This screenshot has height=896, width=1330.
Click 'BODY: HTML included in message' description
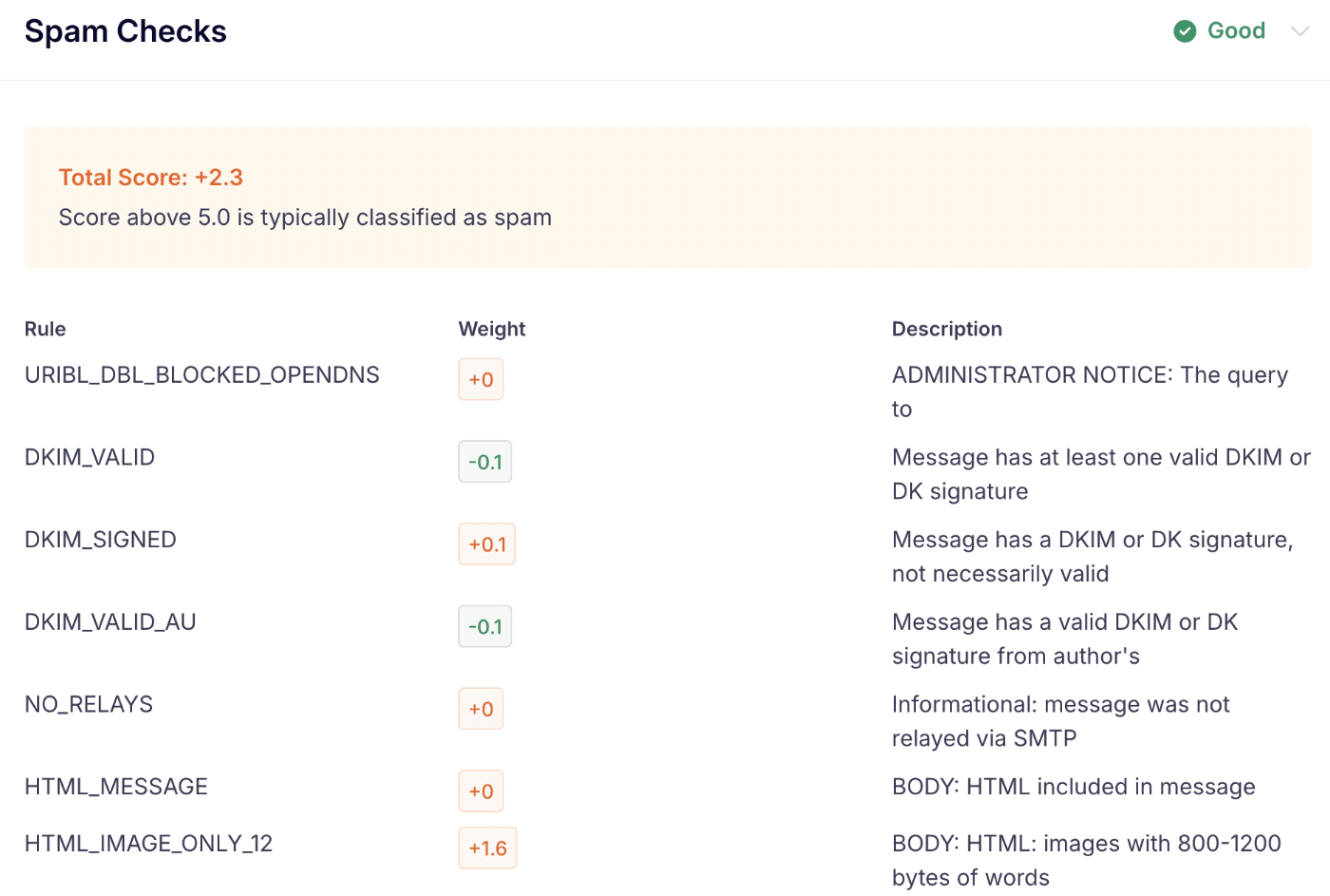pyautogui.click(x=1073, y=787)
